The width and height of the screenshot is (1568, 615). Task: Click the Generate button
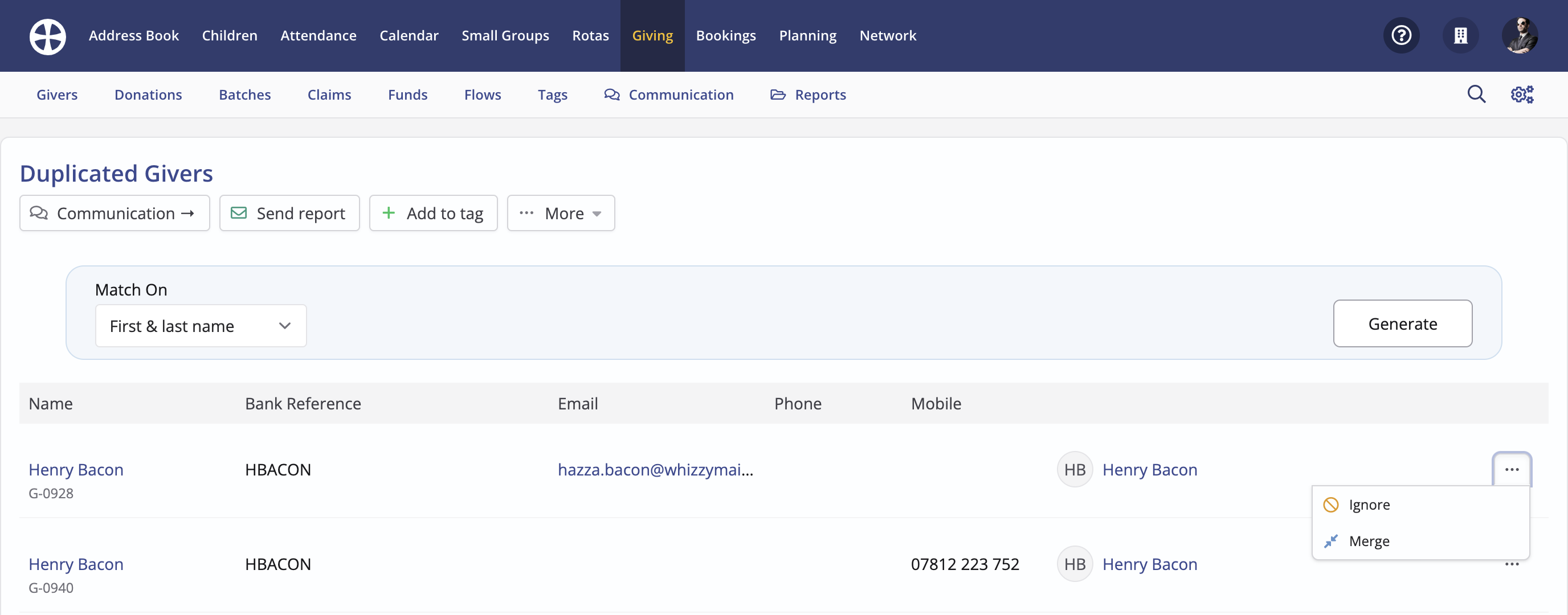1402,323
